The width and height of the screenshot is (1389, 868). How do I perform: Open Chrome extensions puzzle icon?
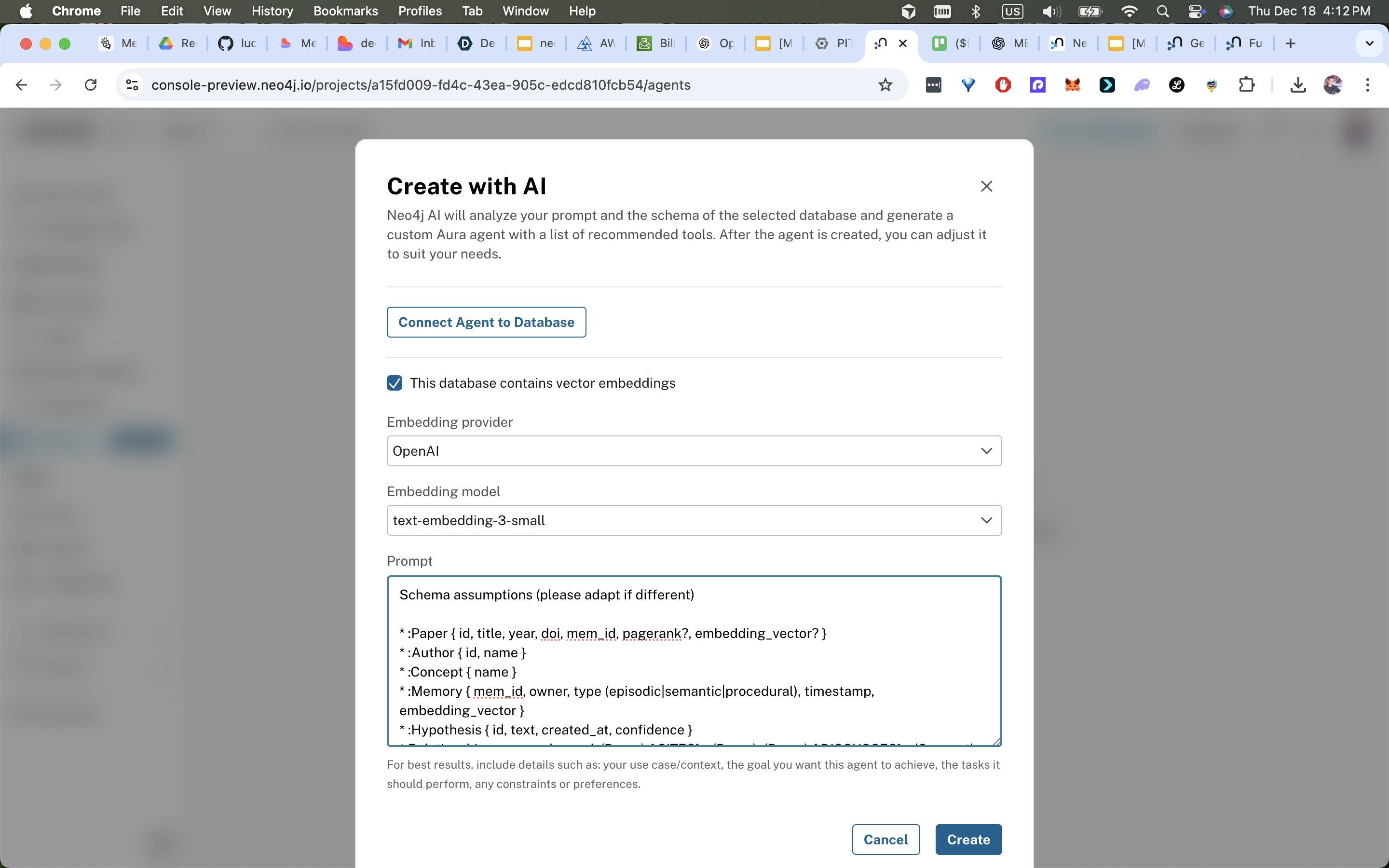(1246, 85)
